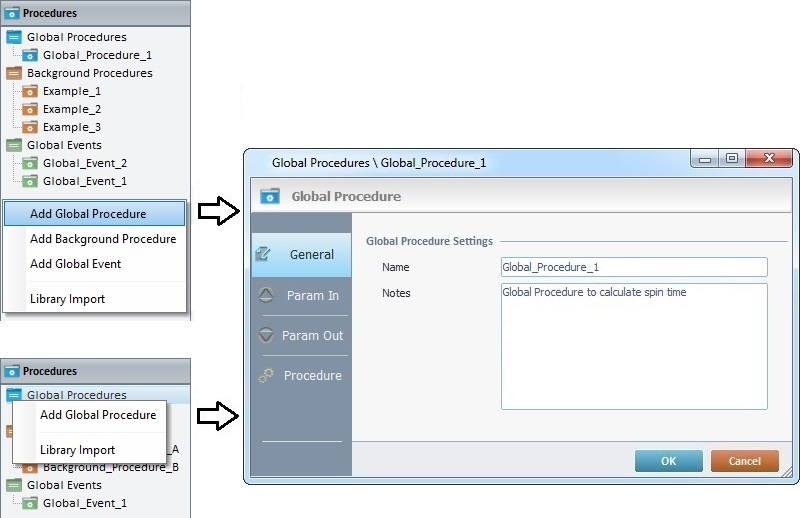Click the Example_1 background procedure icon

31,91
